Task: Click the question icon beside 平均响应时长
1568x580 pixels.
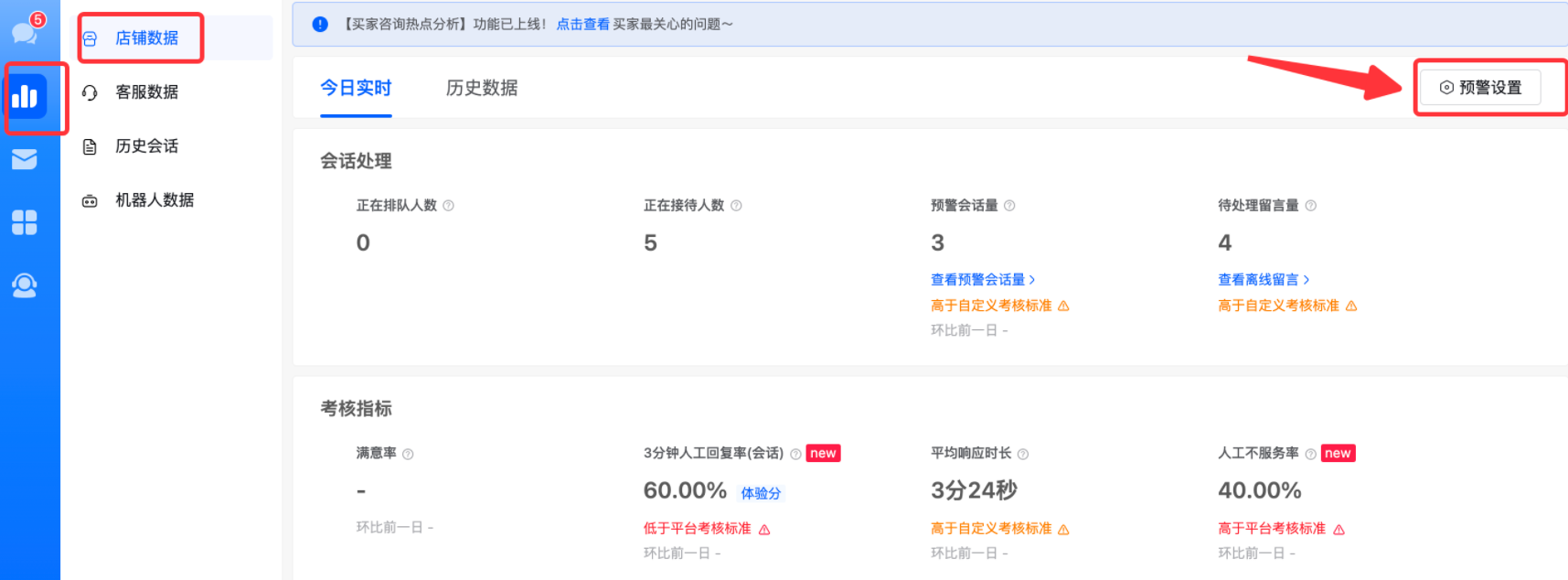Action: (1023, 454)
